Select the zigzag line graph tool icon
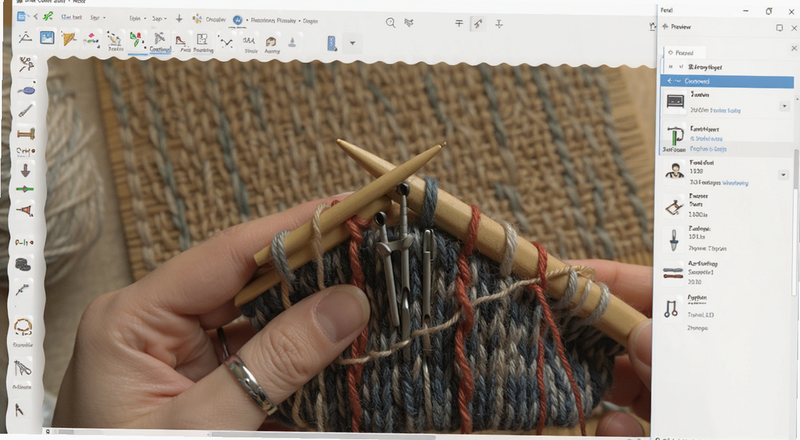Screen dimensions: 800x440 (x=225, y=42)
